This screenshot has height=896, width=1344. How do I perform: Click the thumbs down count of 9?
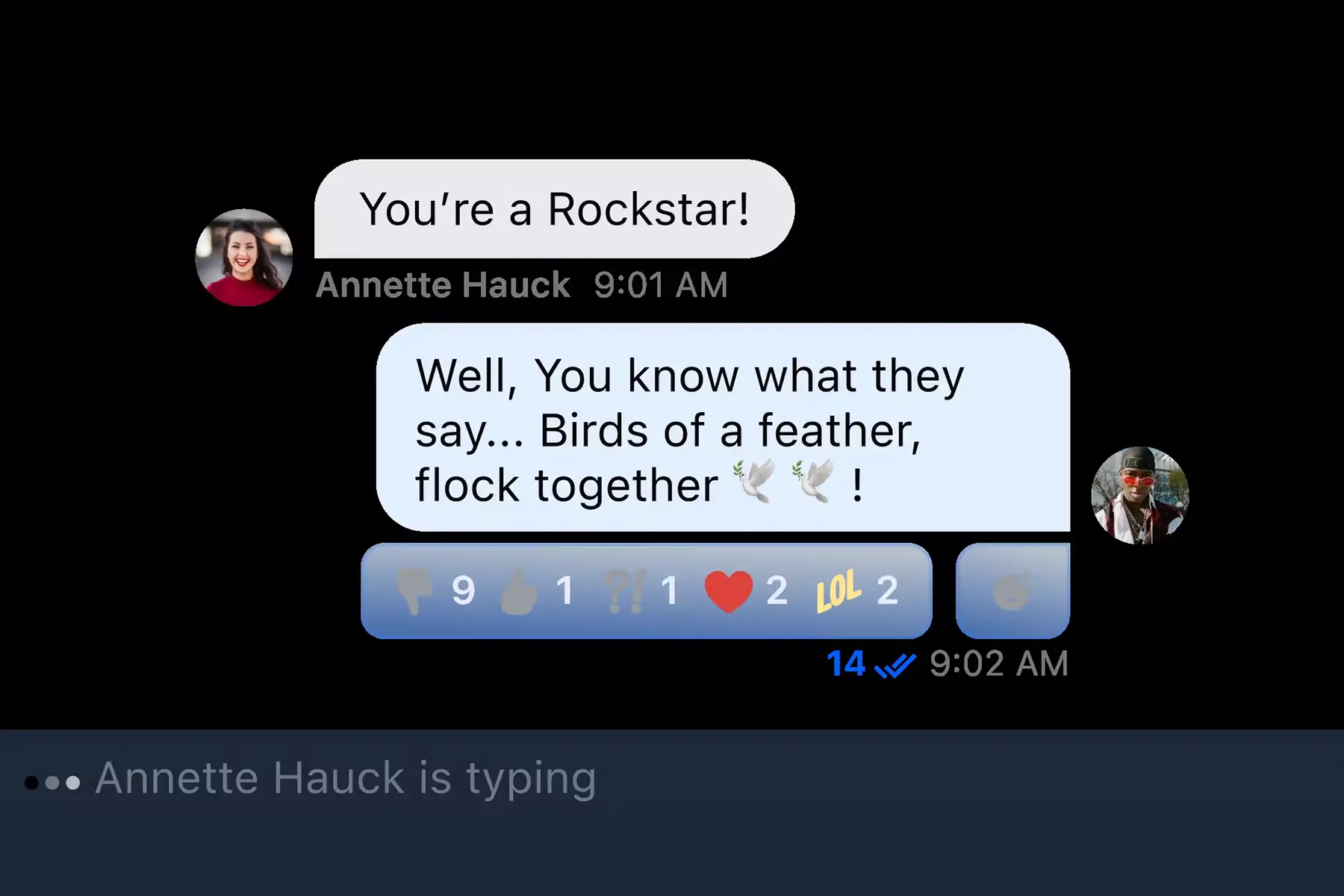coord(463,591)
